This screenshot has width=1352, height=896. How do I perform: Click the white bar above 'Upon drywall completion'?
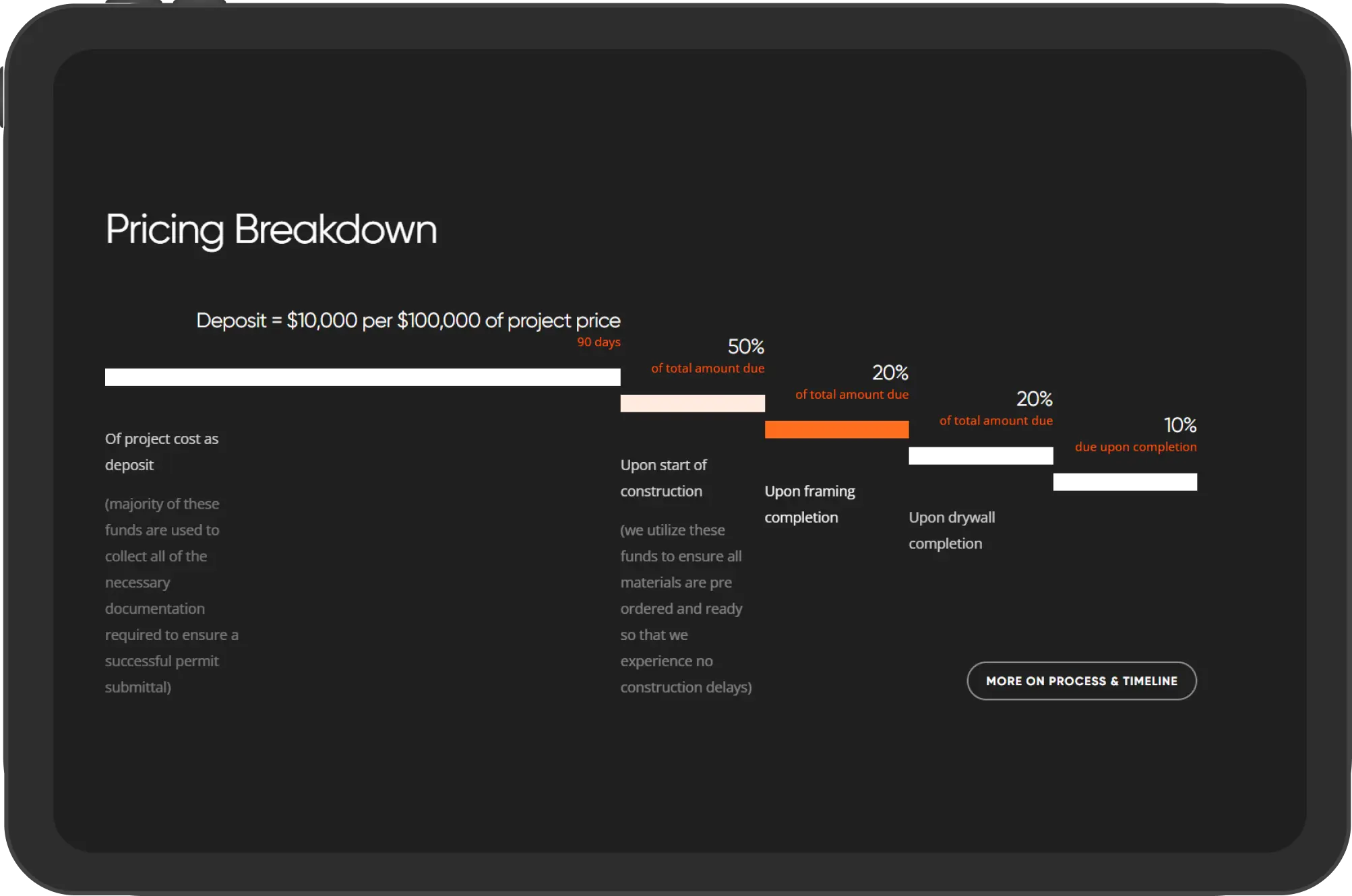[x=981, y=455]
